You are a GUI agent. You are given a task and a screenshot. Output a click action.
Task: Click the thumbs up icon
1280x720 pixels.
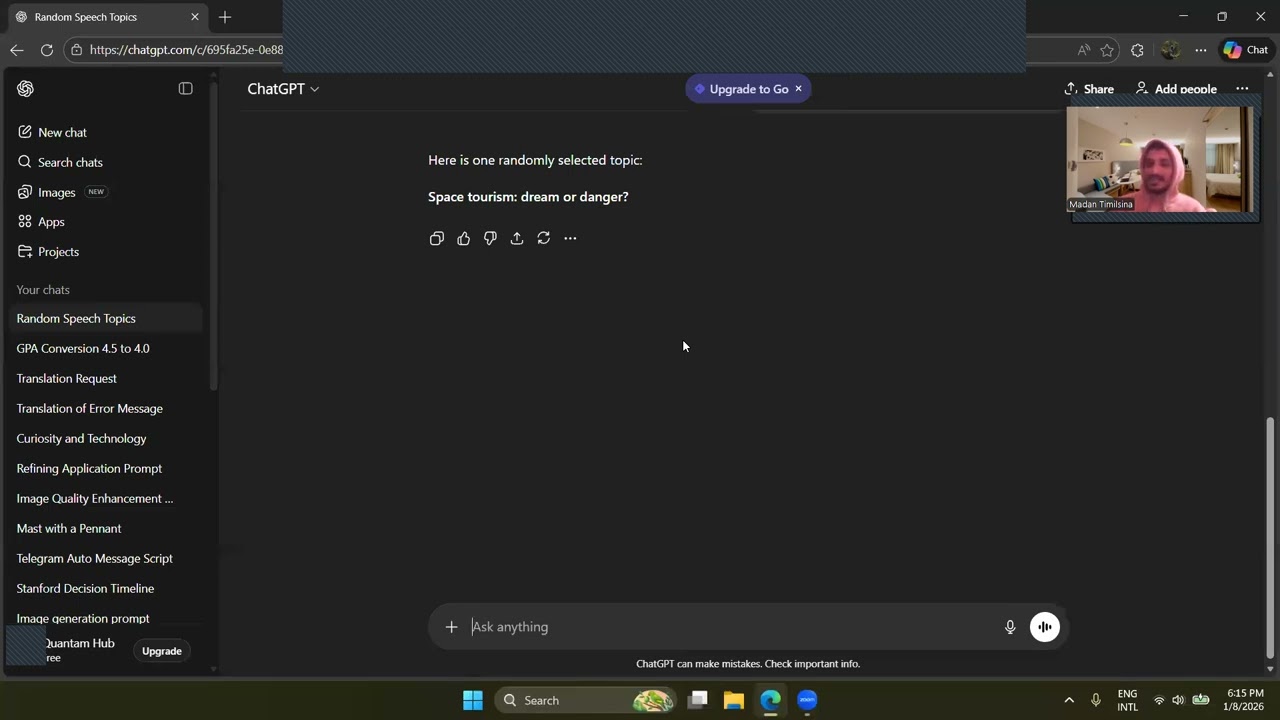pos(463,238)
